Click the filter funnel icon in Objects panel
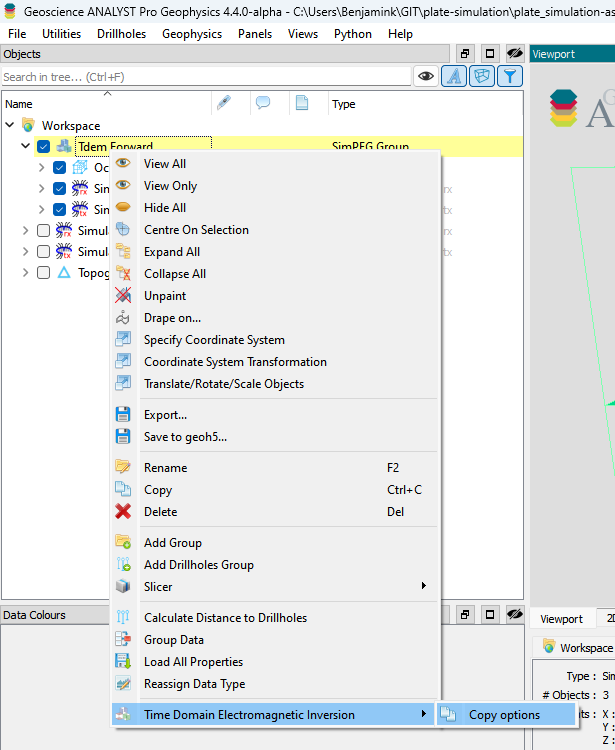 pos(510,76)
